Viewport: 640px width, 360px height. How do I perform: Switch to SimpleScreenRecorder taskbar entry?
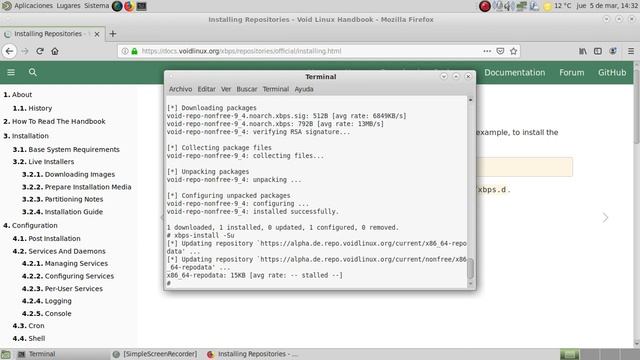point(155,354)
